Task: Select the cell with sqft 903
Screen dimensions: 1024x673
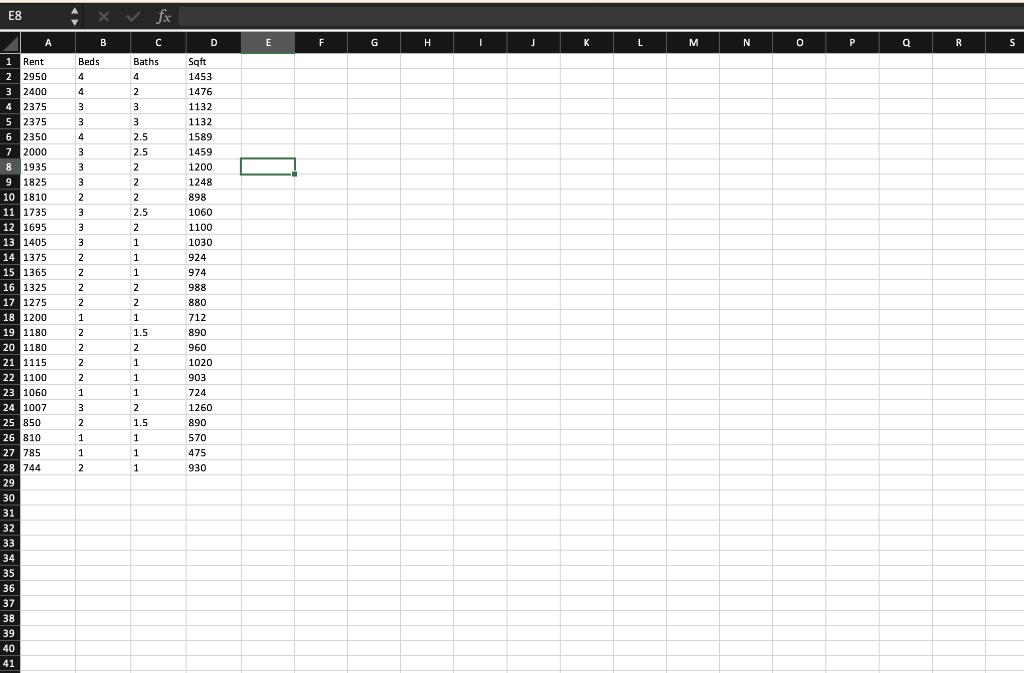Action: [x=214, y=377]
